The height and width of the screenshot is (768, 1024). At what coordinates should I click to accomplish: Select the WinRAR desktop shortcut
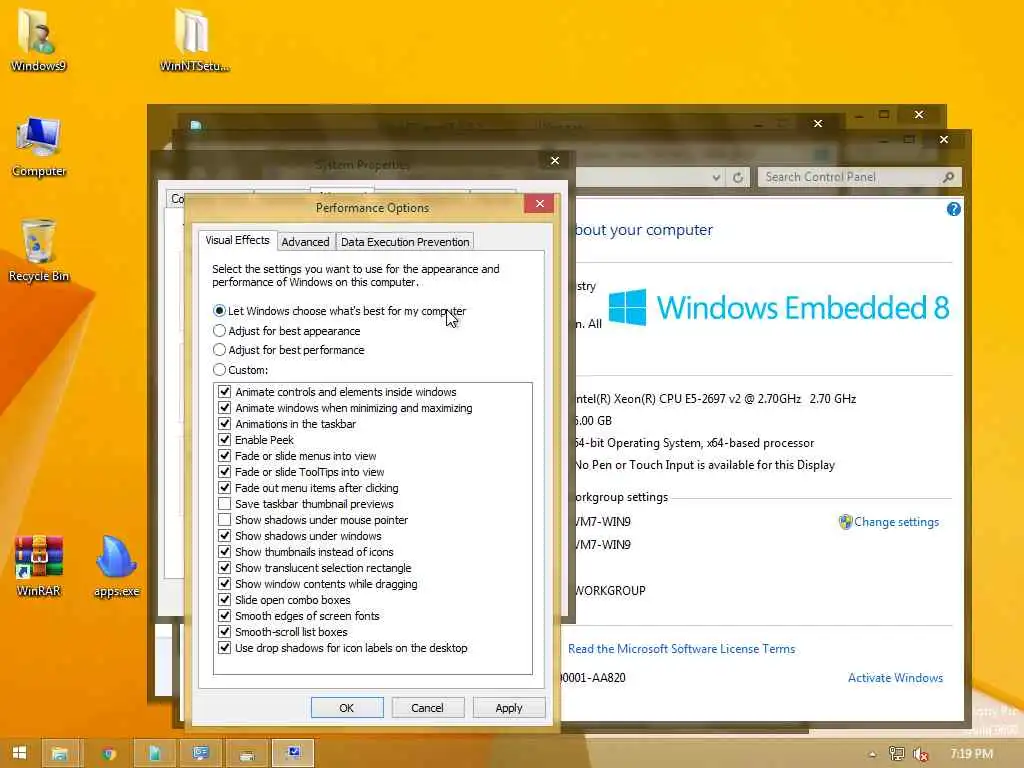click(39, 566)
